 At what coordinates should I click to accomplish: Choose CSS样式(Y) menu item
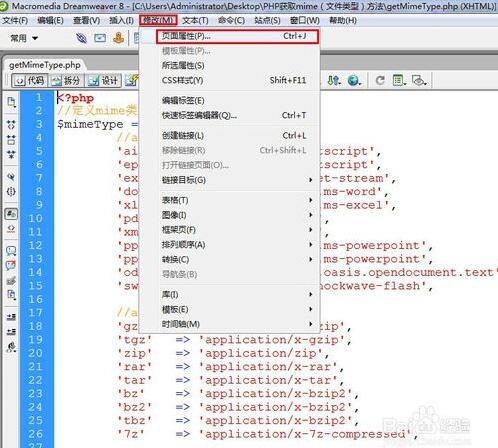pyautogui.click(x=229, y=80)
